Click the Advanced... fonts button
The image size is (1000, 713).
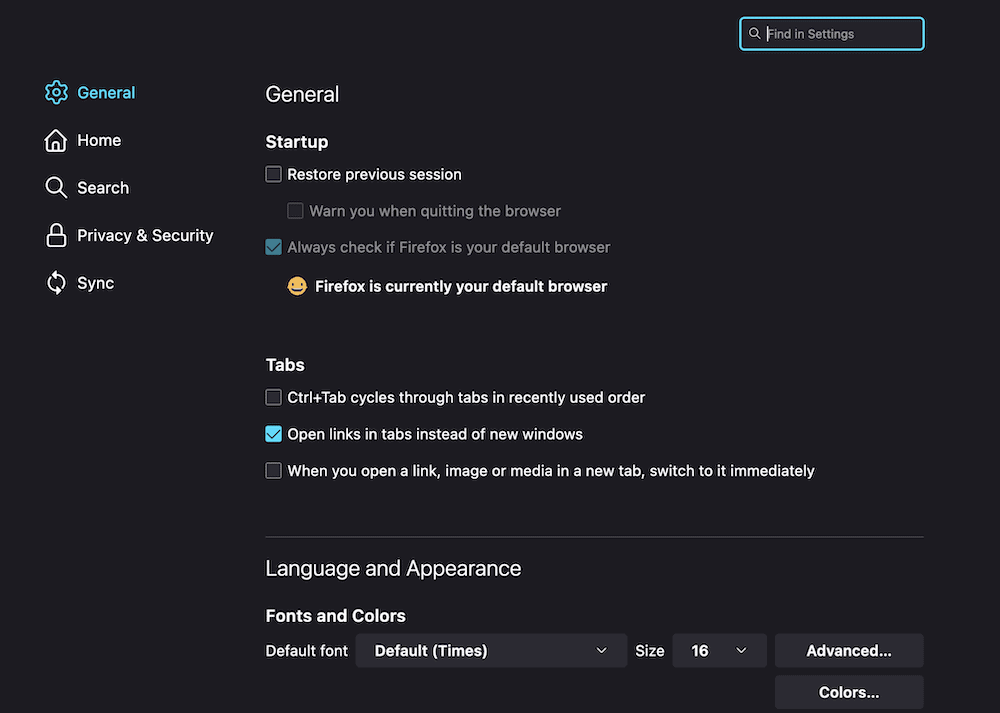click(x=849, y=651)
